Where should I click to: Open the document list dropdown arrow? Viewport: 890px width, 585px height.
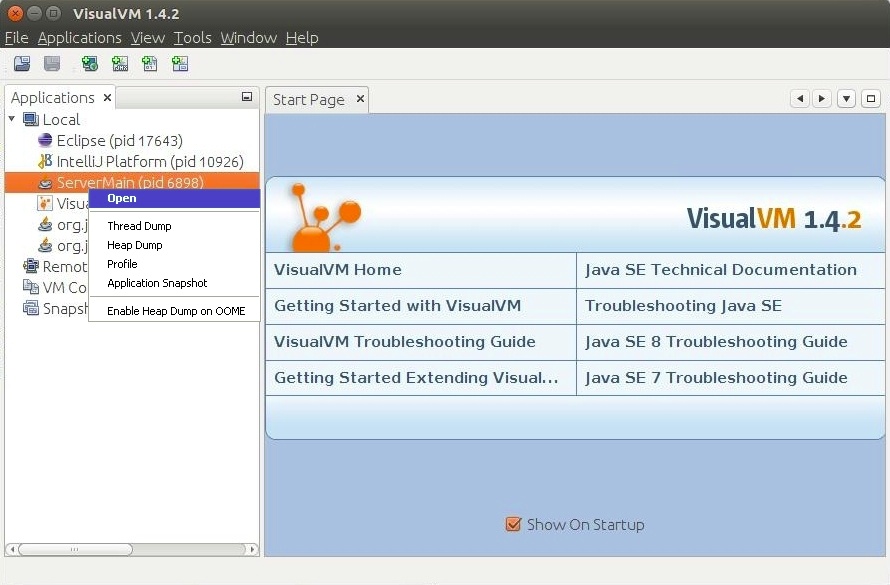(846, 99)
